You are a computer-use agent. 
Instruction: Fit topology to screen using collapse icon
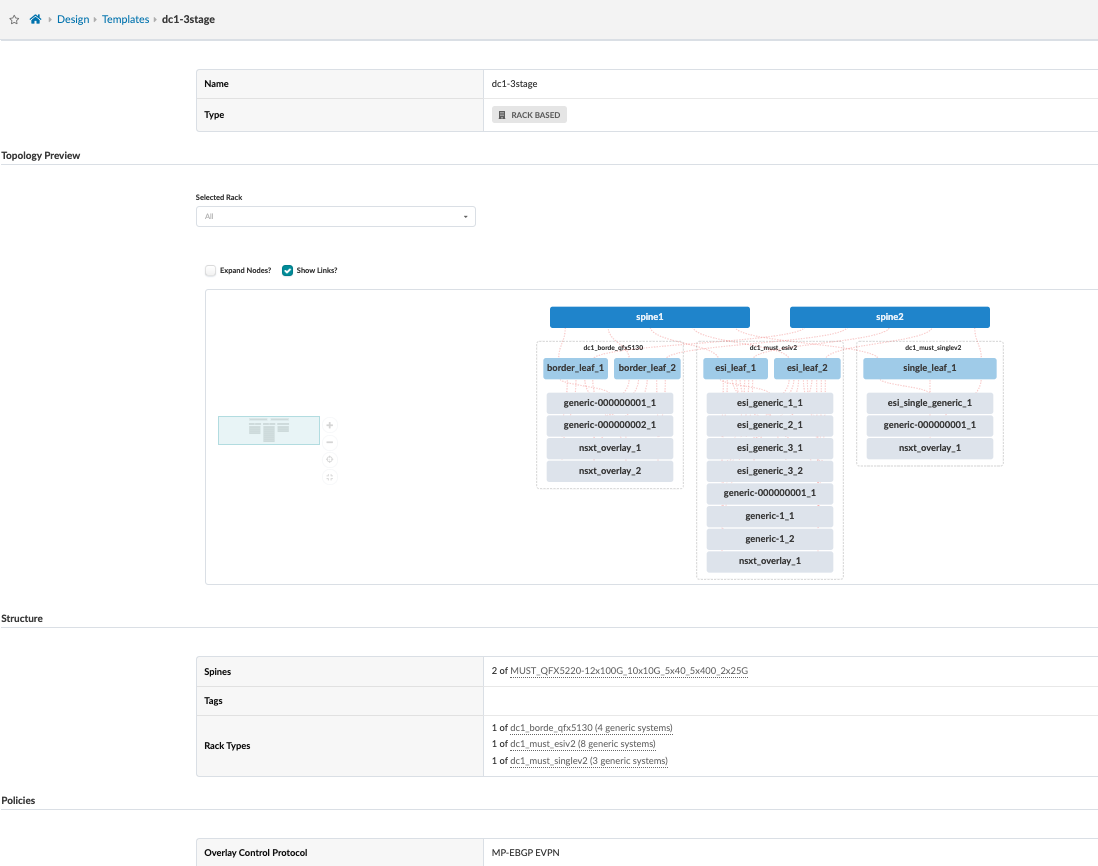pyautogui.click(x=330, y=477)
